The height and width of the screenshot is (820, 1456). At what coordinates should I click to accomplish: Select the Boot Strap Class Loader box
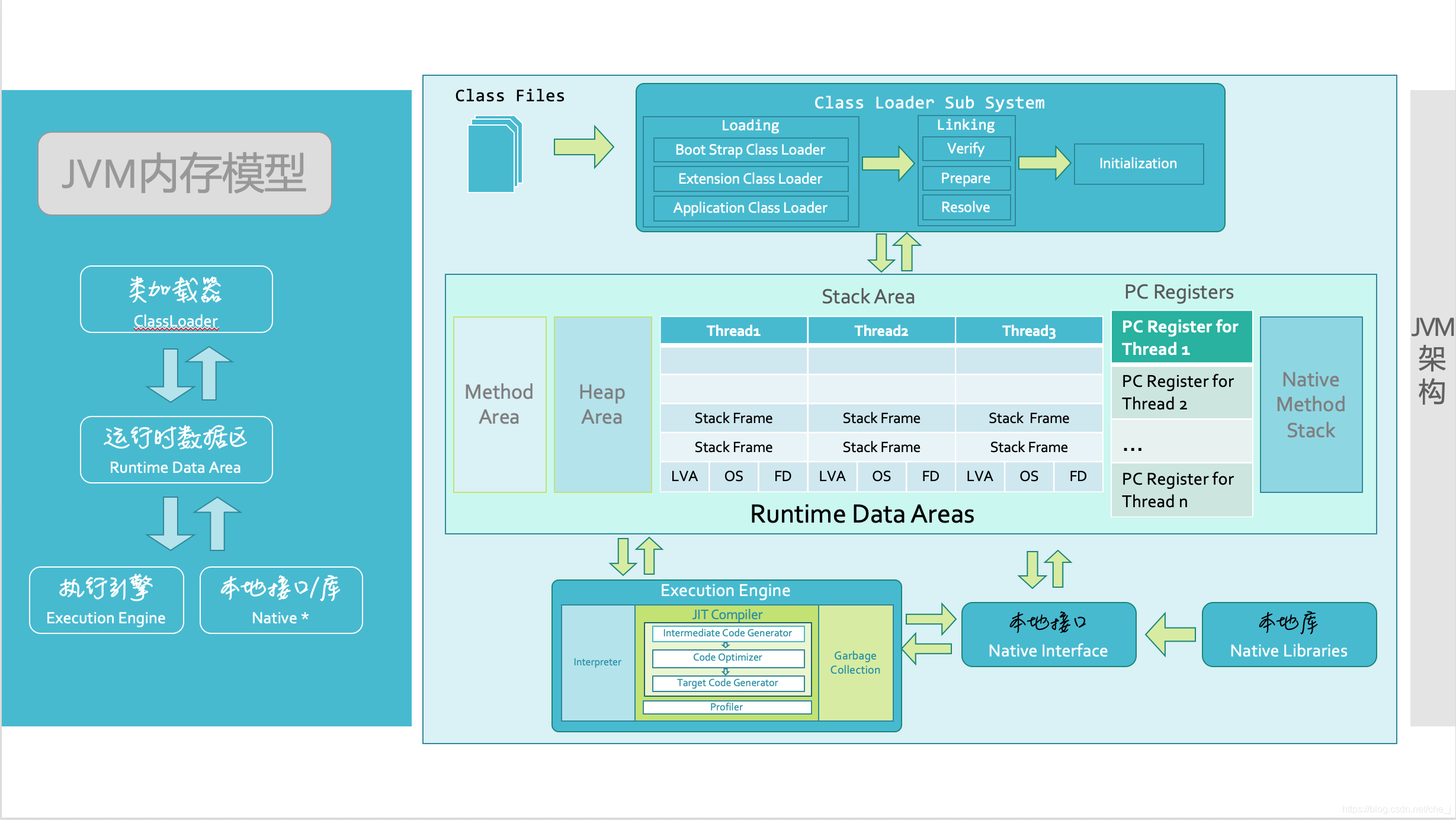[x=750, y=150]
